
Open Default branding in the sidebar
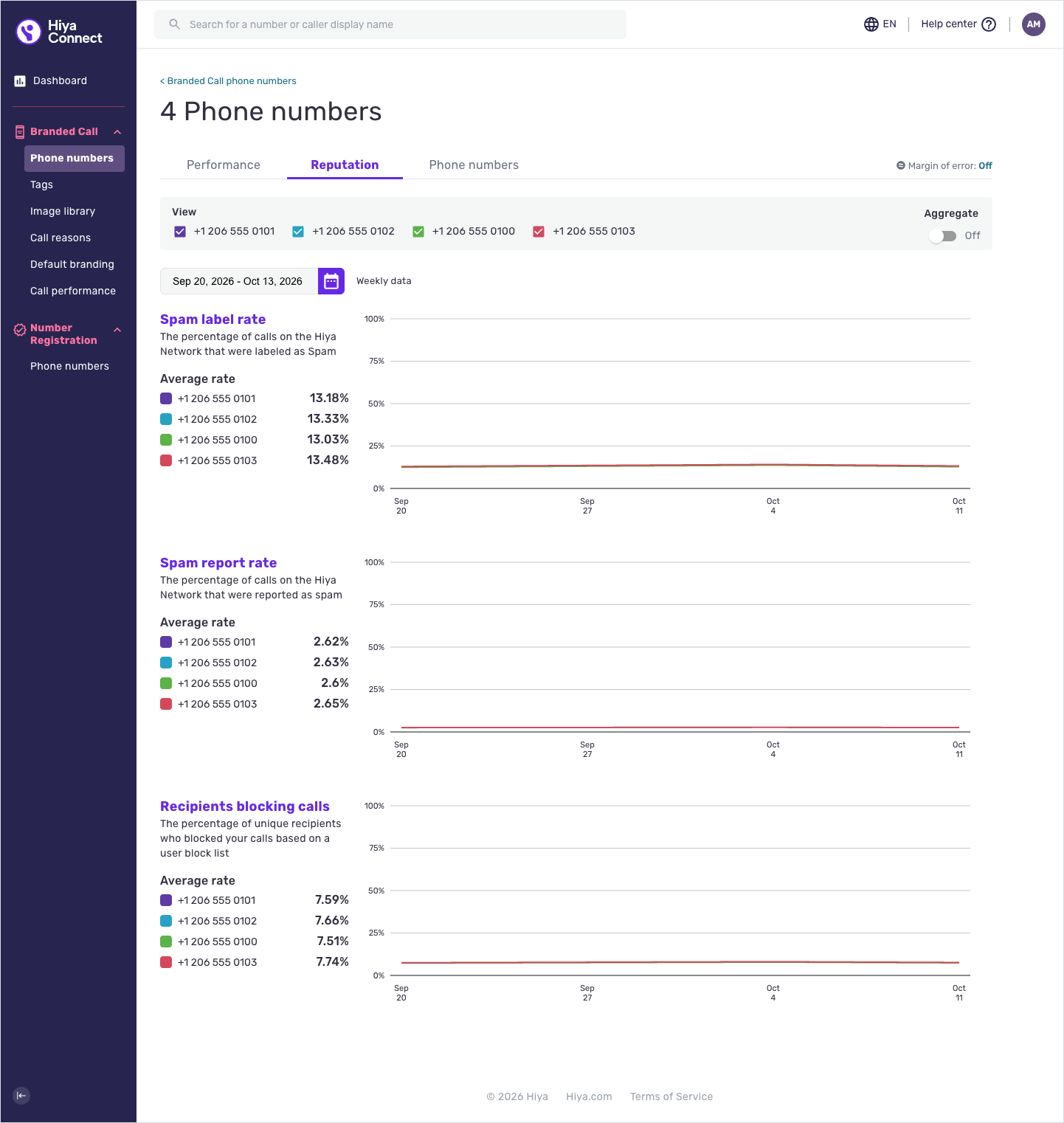[x=72, y=265]
